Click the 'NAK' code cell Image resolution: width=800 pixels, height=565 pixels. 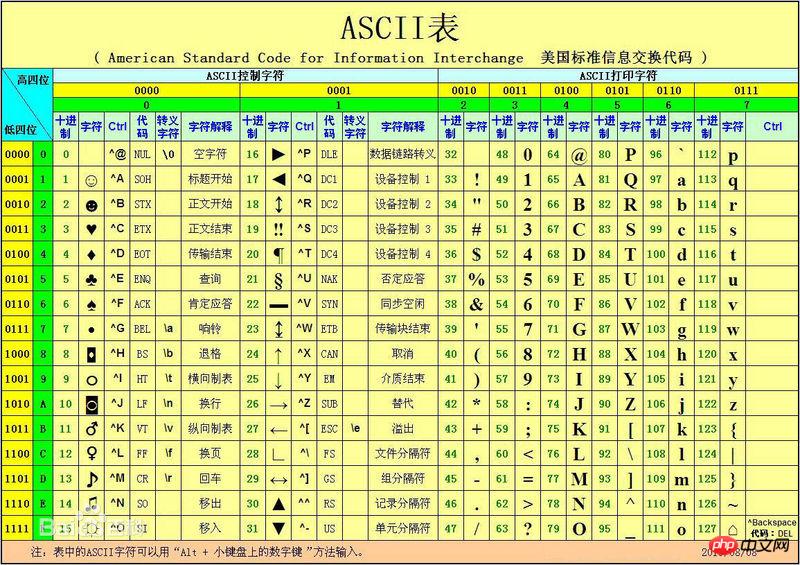tap(330, 279)
